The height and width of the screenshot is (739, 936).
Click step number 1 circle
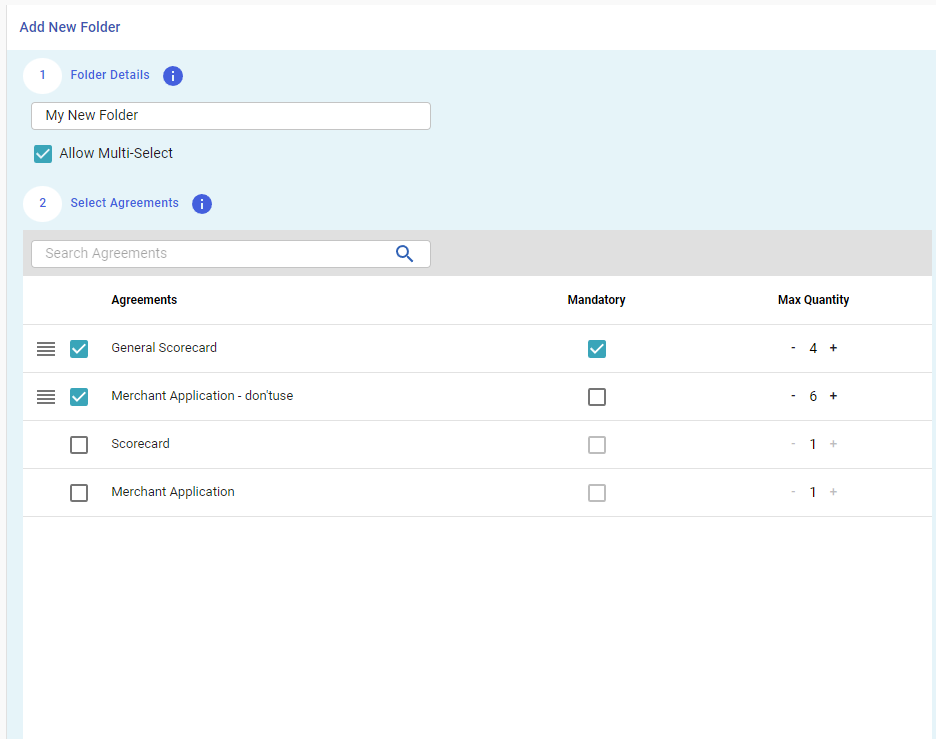point(42,75)
